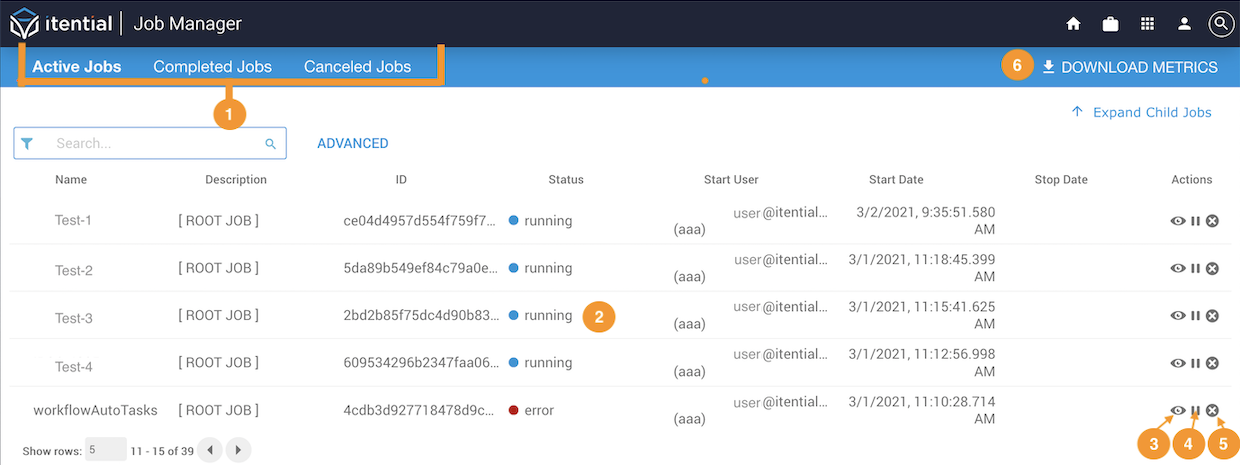Click the Show rows value field
This screenshot has height=465, width=1240.
tap(106, 449)
